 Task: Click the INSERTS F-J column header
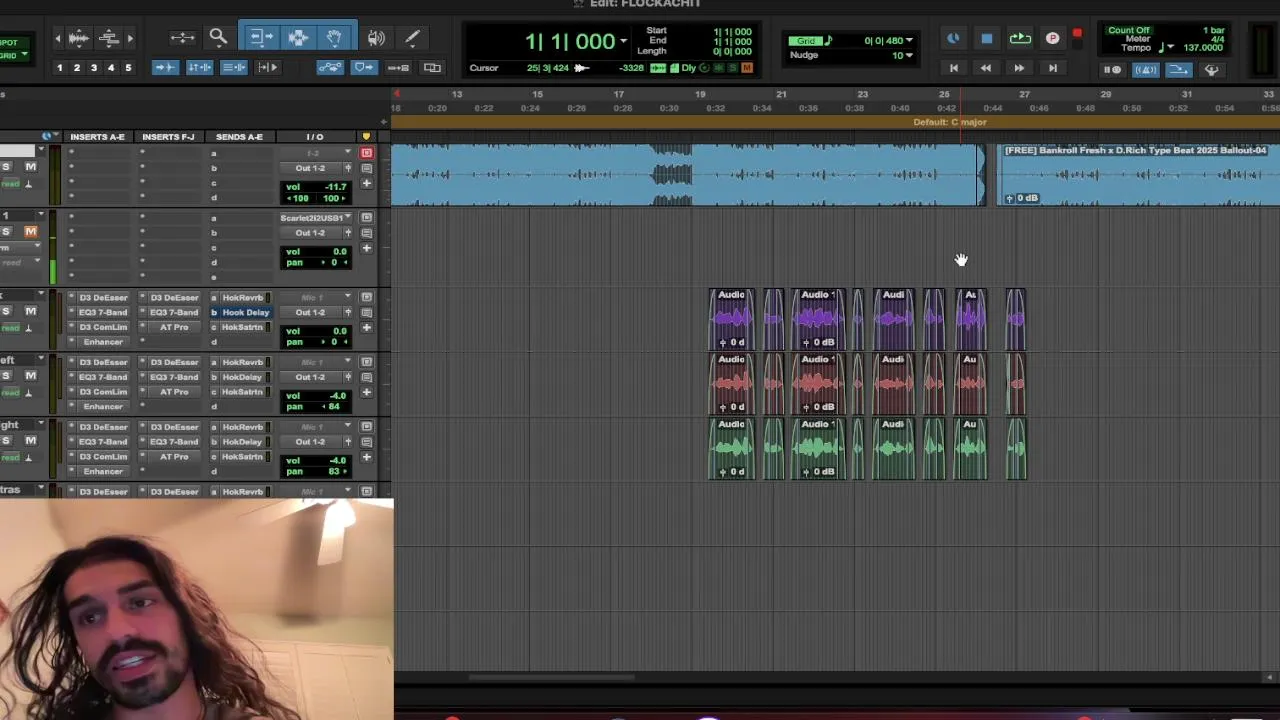click(x=168, y=137)
